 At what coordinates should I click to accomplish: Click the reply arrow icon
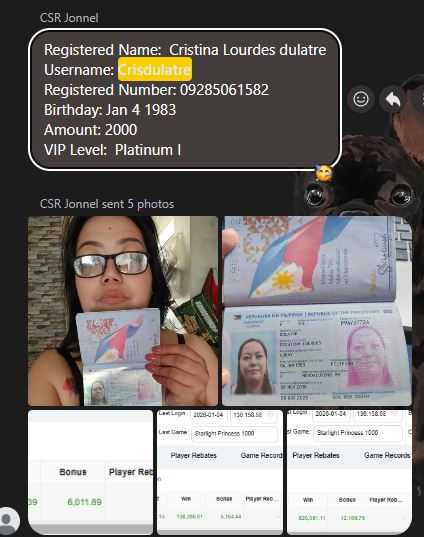[393, 99]
